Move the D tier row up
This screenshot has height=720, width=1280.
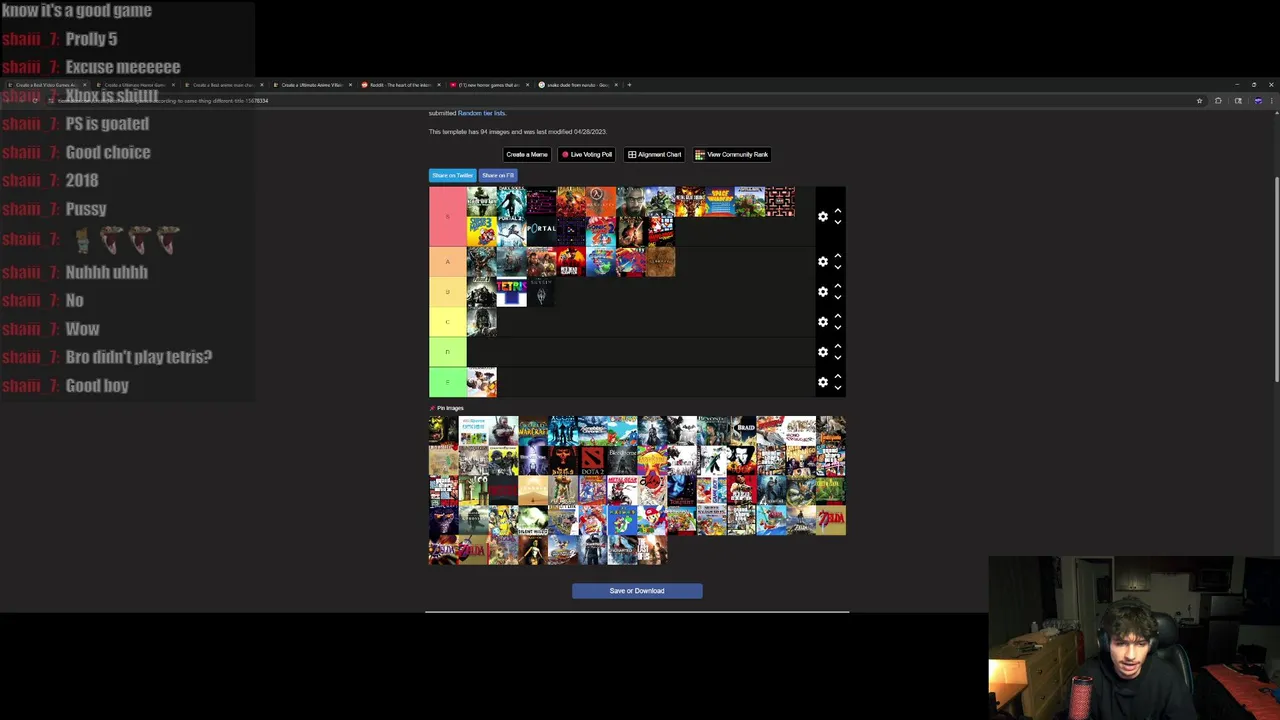838,346
